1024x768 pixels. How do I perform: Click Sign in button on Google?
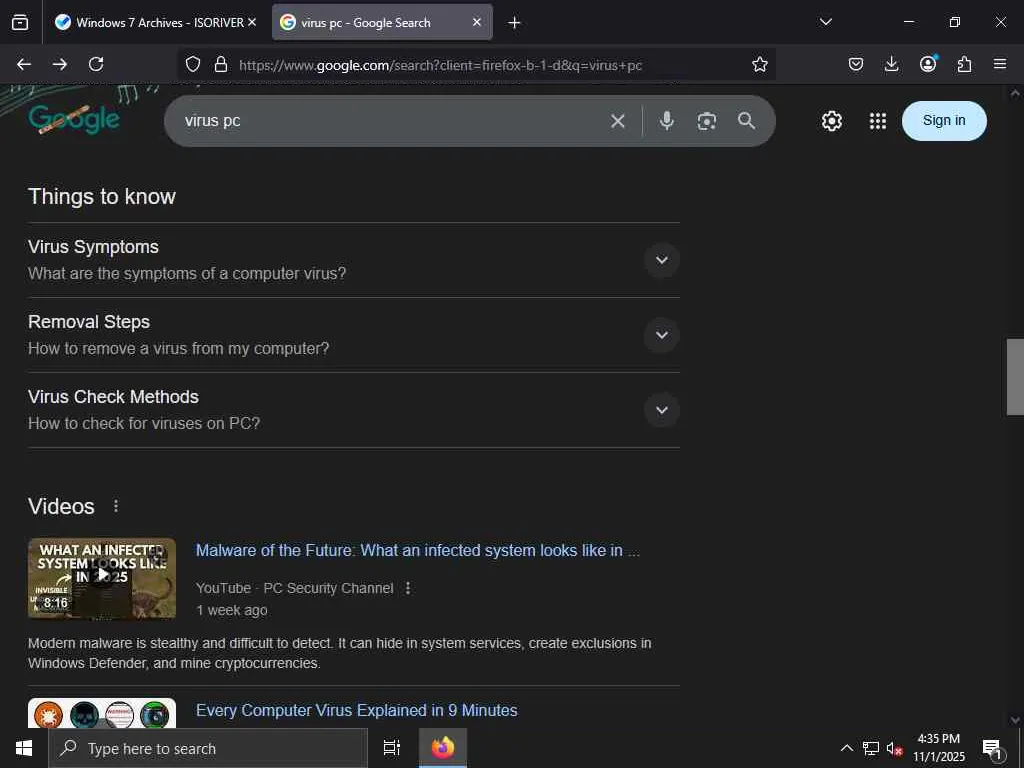point(944,121)
